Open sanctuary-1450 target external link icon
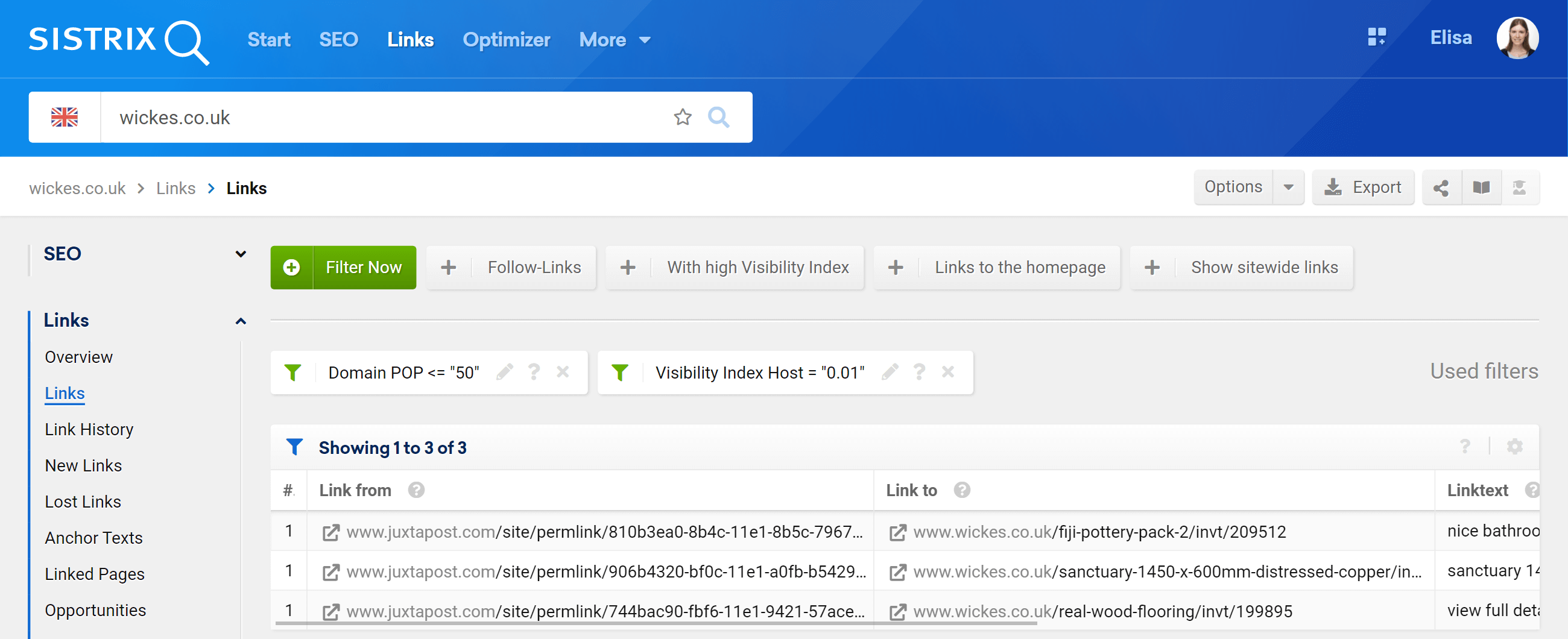 pos(898,572)
